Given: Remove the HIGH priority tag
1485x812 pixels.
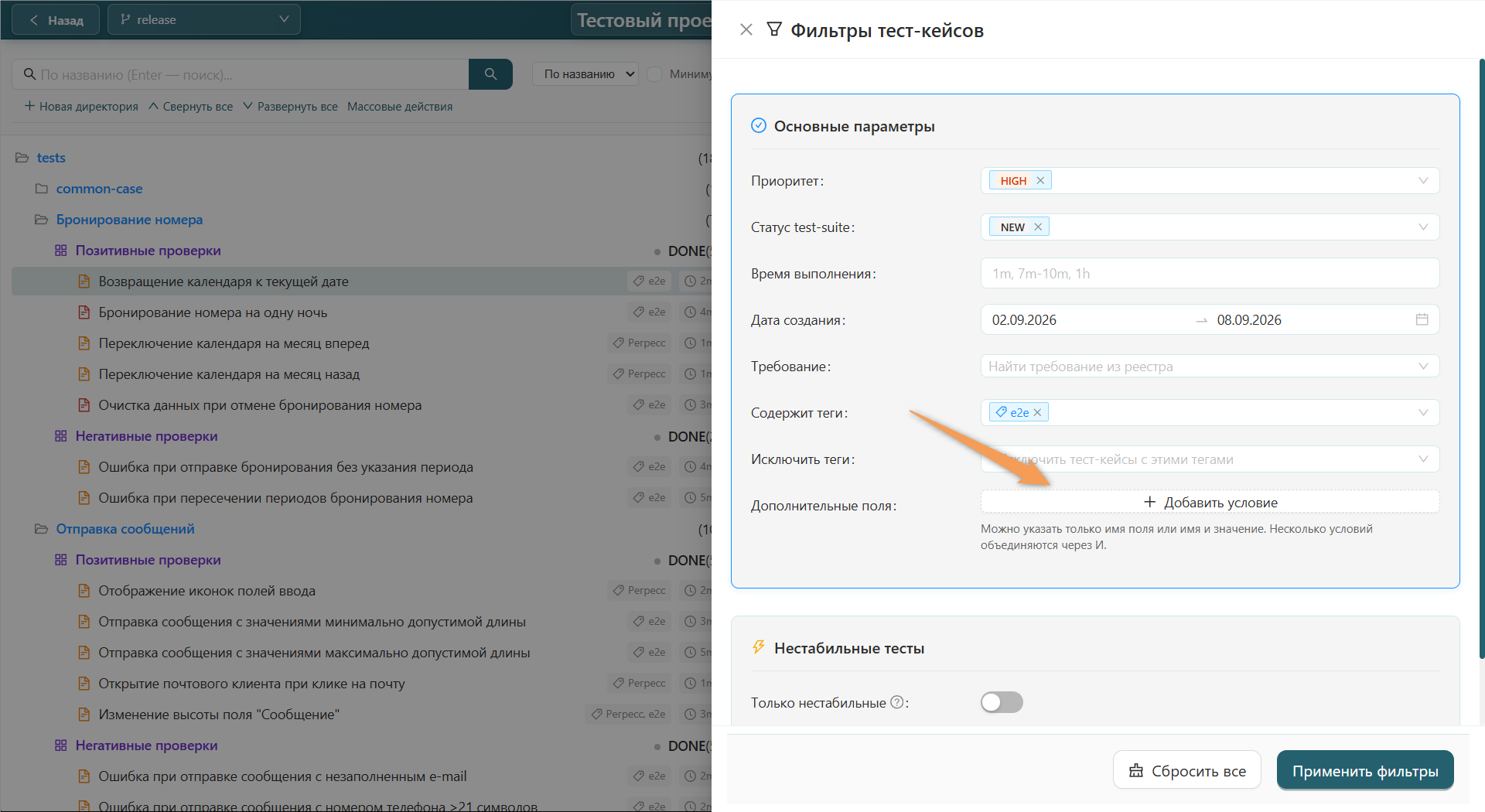Looking at the screenshot, I should 1040,180.
